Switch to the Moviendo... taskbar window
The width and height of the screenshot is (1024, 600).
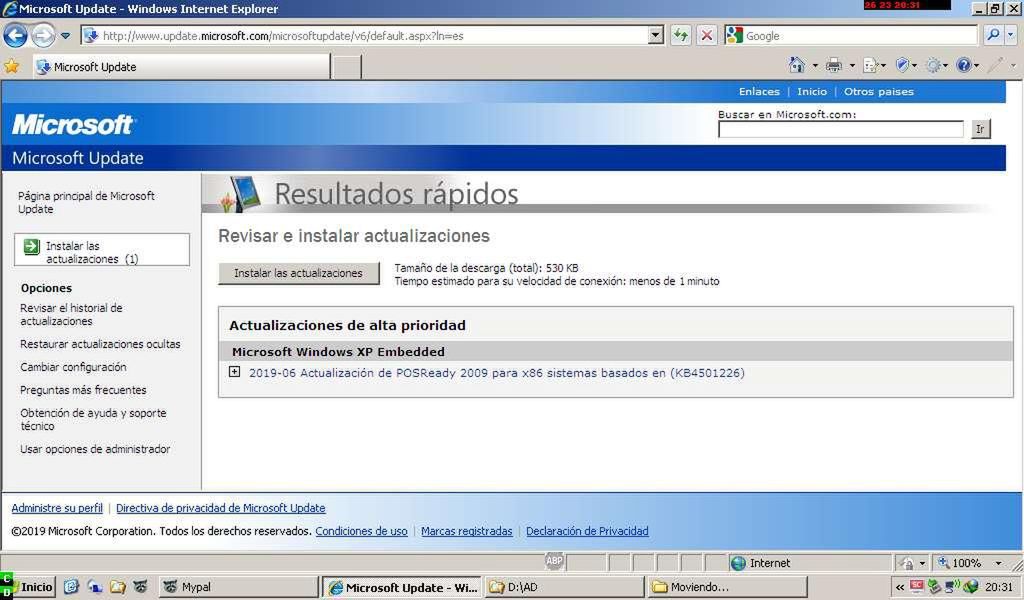coord(726,587)
